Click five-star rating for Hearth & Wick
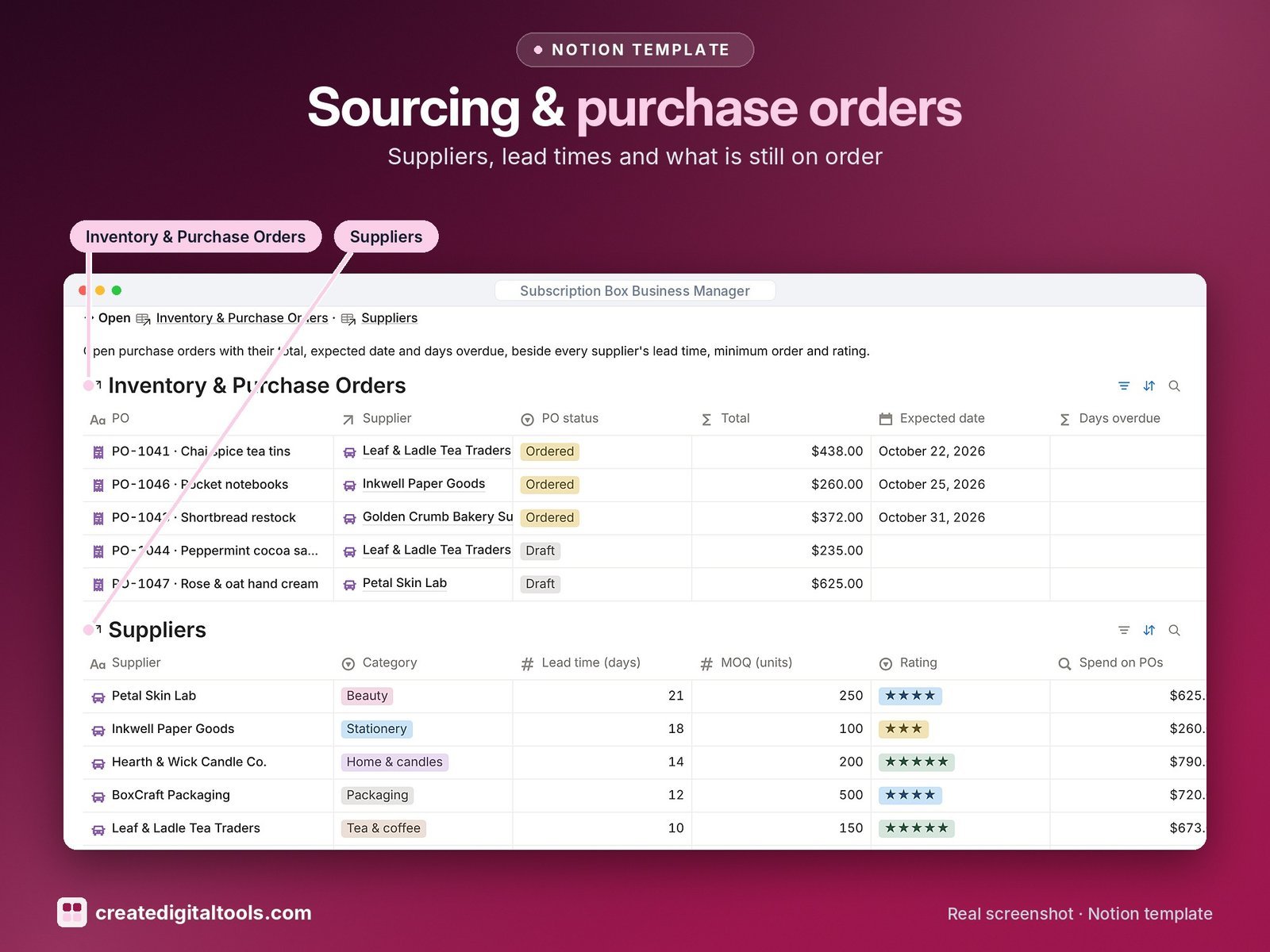 (x=917, y=762)
